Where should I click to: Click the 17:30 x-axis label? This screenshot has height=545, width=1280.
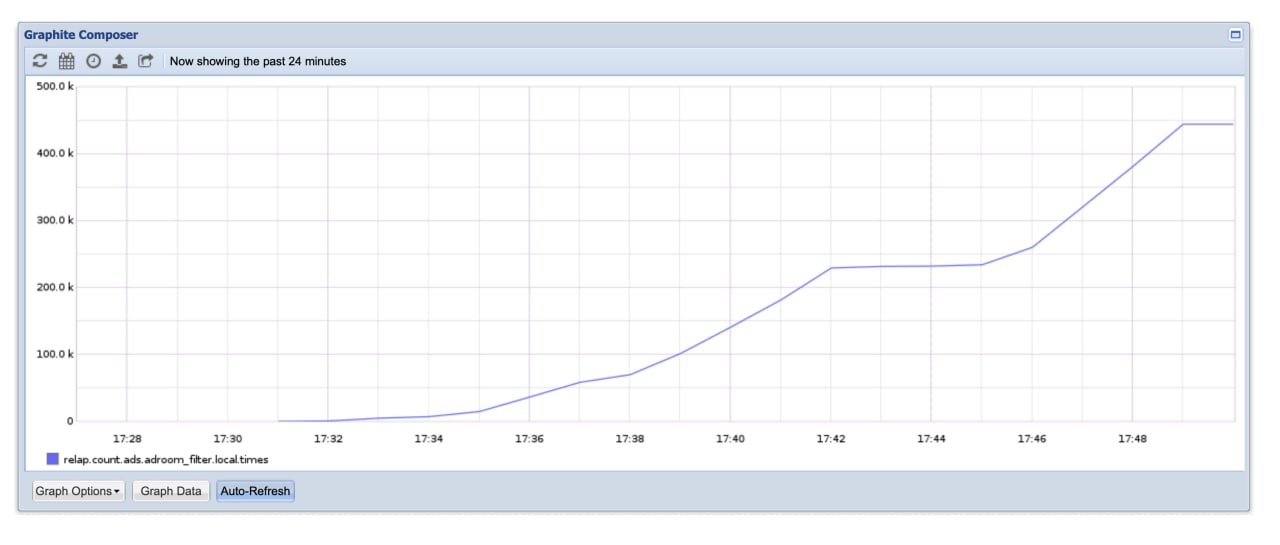pos(228,438)
